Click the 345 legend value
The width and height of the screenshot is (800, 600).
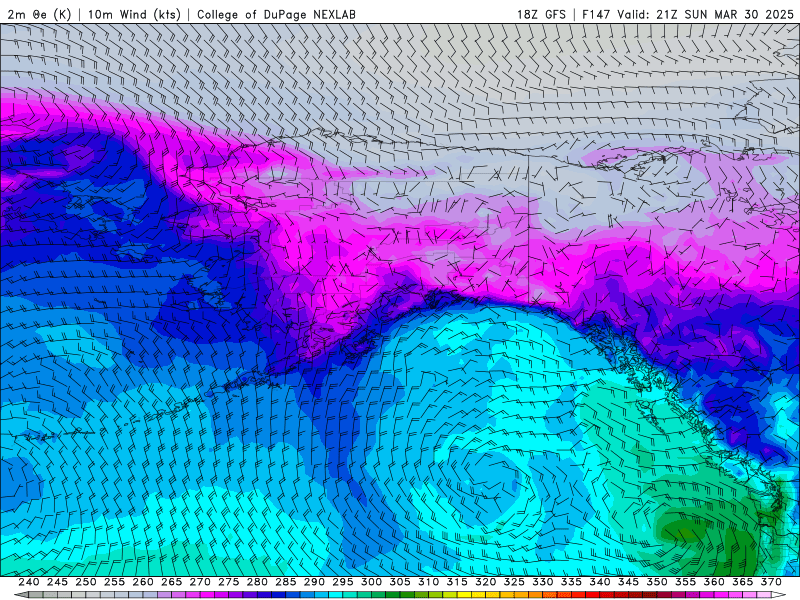coord(629,582)
